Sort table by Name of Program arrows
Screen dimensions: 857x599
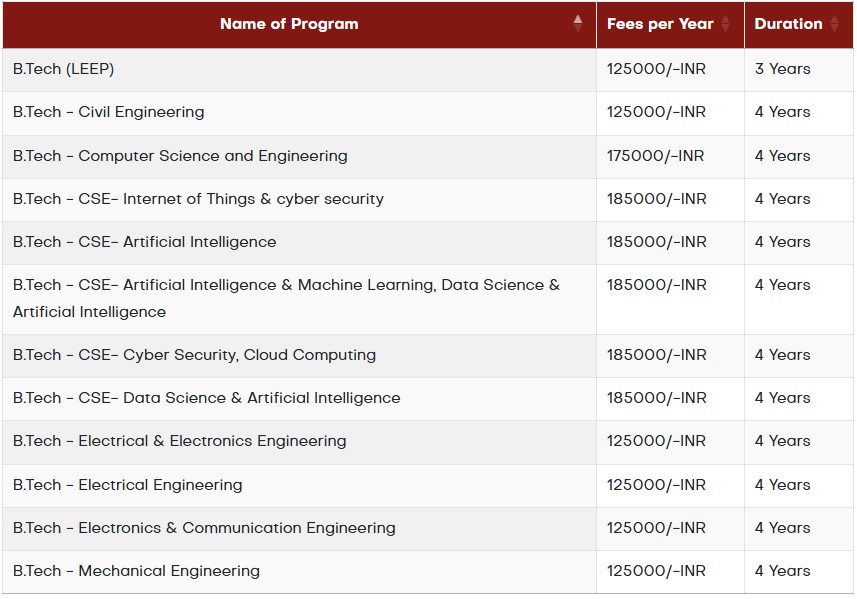coord(577,24)
